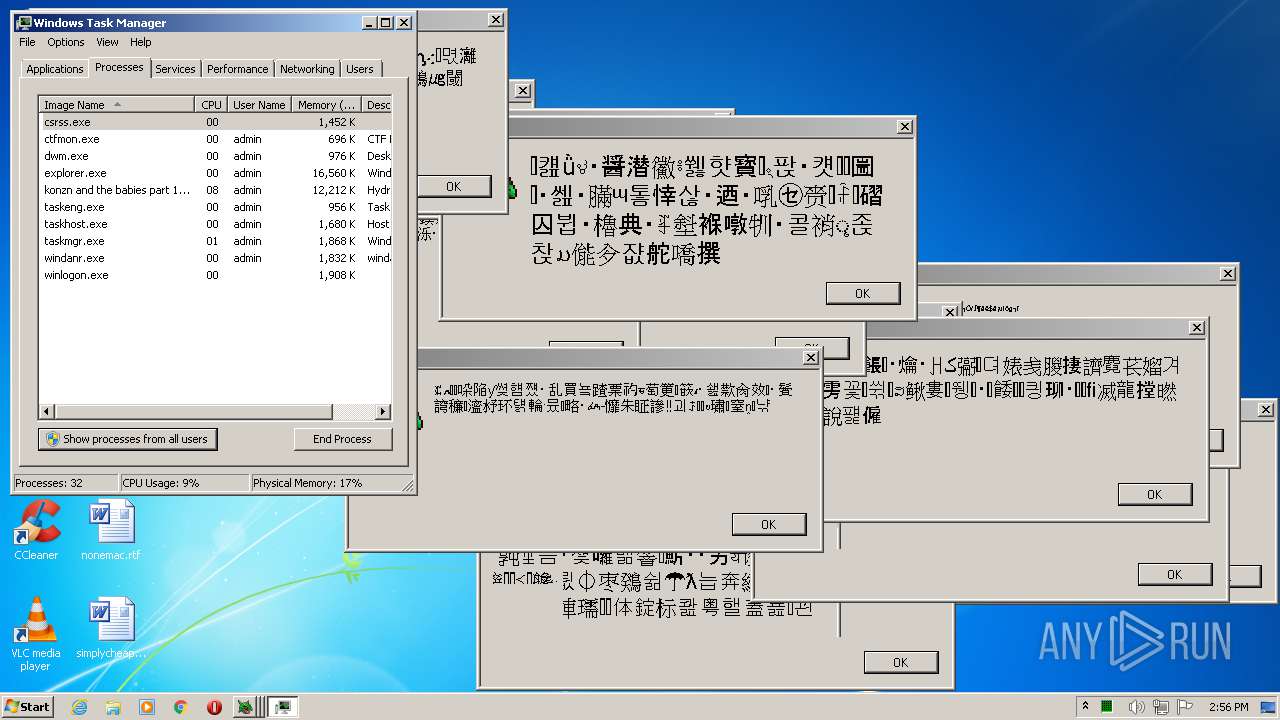Select the CCleaner desktop shortcut
Viewport: 1280px width, 720px height.
(x=36, y=531)
